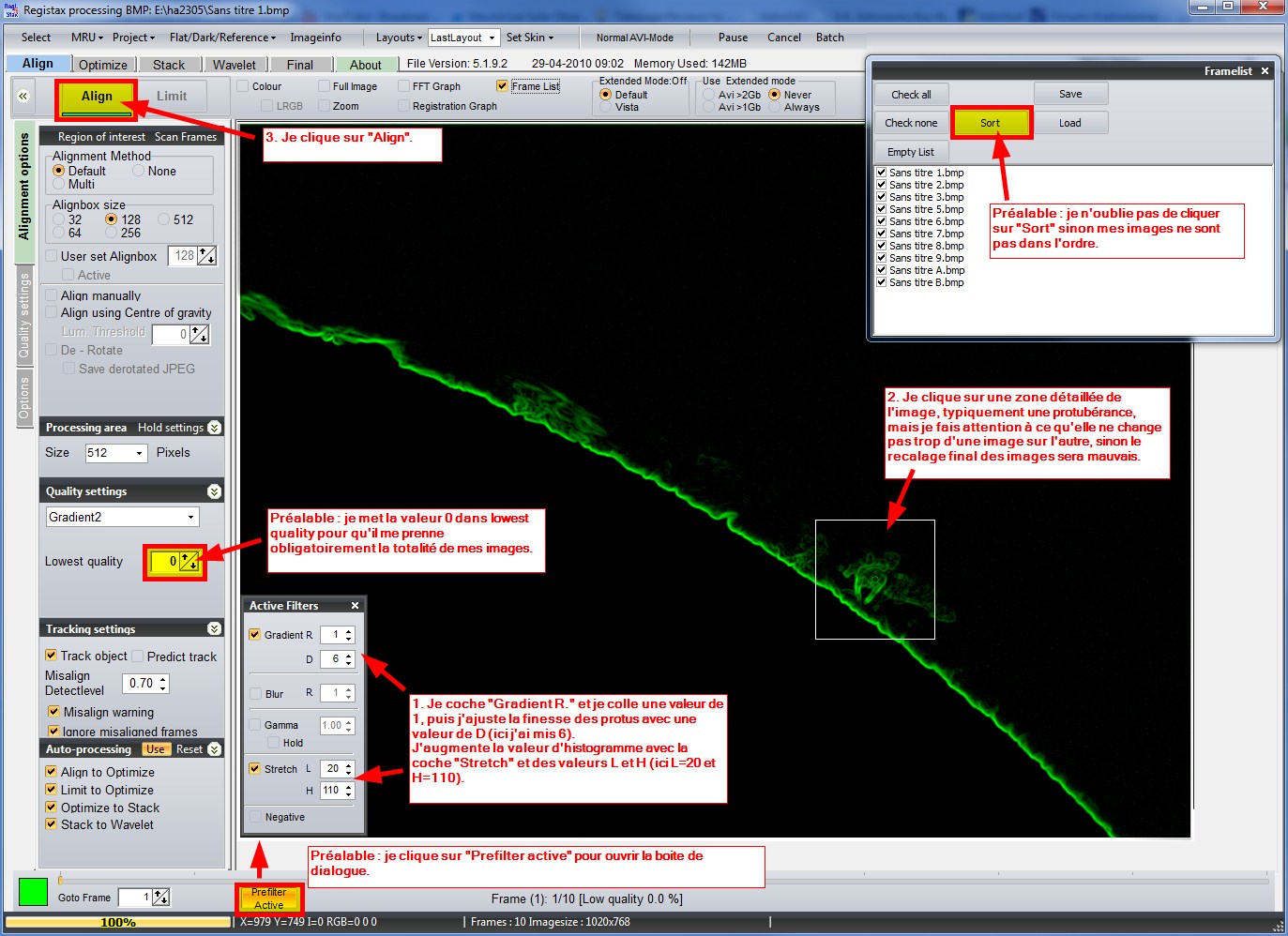Image resolution: width=1288 pixels, height=936 pixels.
Task: Toggle the Track object checkbox
Action: [x=52, y=656]
